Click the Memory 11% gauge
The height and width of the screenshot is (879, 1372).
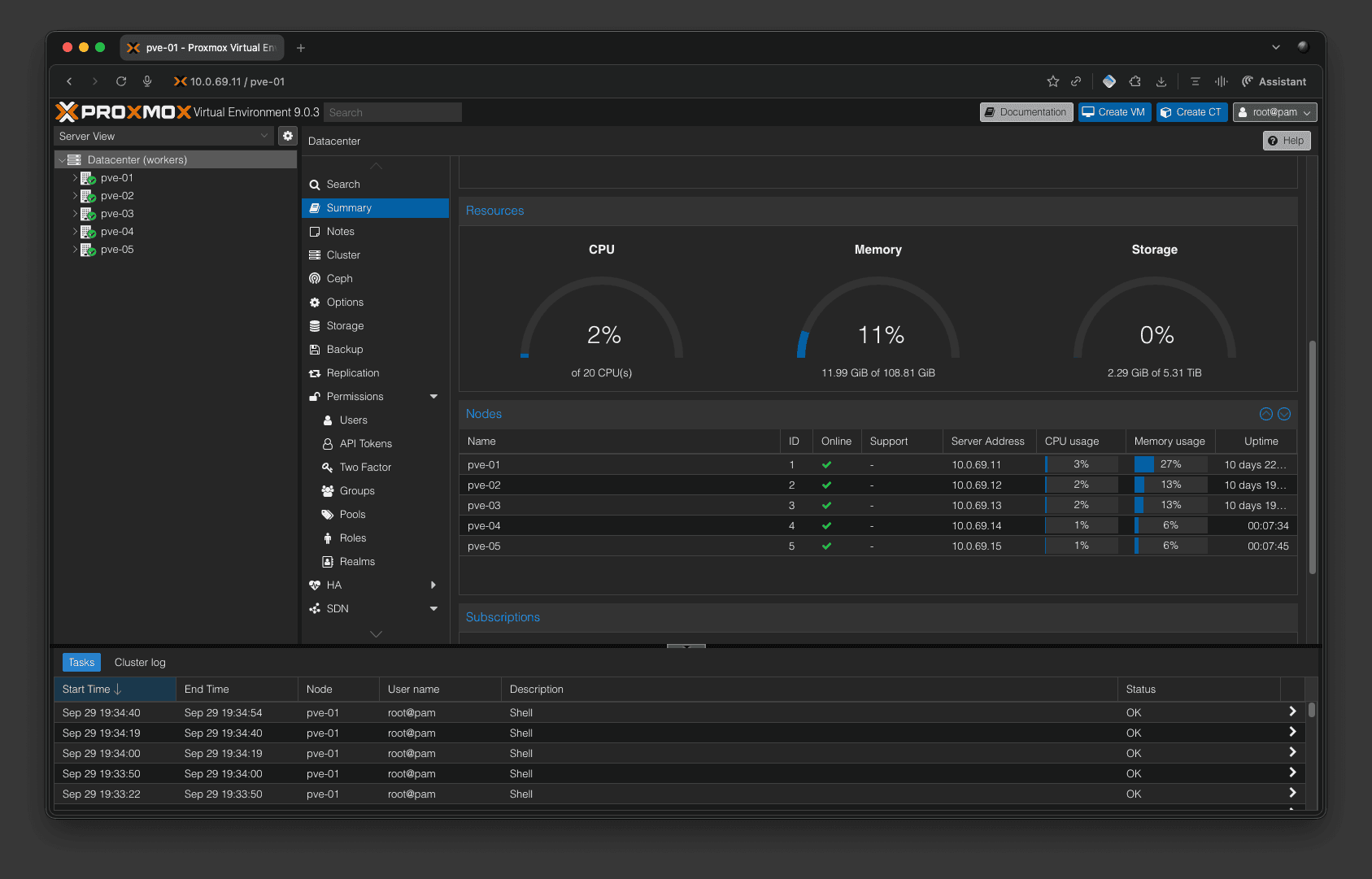[x=878, y=319]
